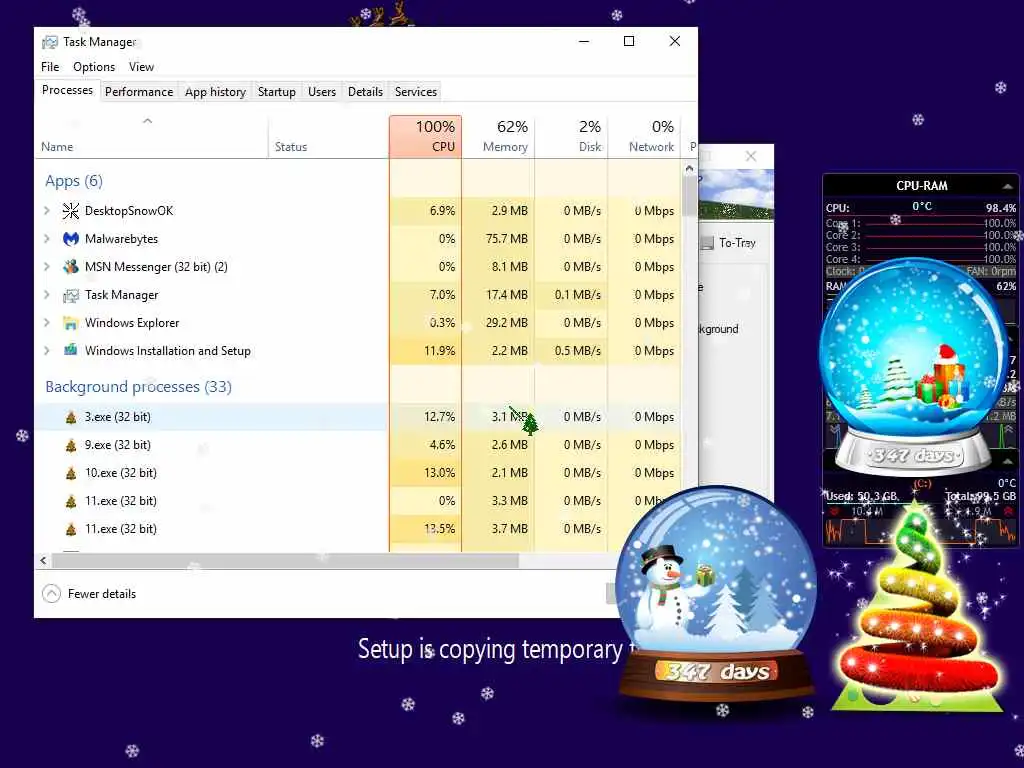Switch to the Users tab

(x=322, y=92)
